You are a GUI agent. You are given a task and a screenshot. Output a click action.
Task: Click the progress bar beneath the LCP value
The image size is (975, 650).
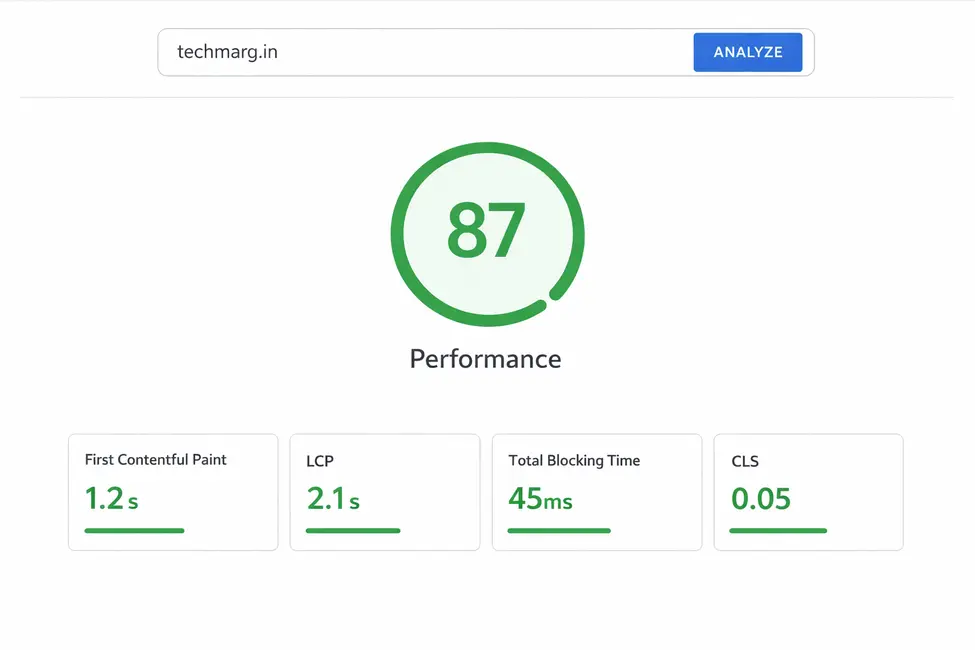coord(352,531)
